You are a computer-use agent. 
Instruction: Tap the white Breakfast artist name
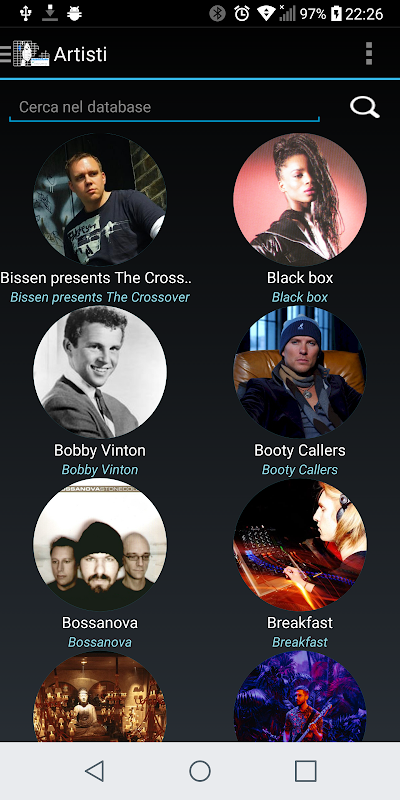(x=300, y=622)
